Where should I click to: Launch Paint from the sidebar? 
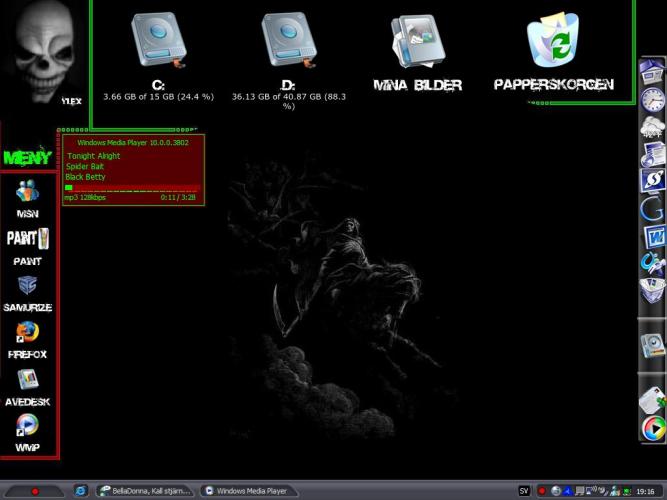[x=28, y=239]
